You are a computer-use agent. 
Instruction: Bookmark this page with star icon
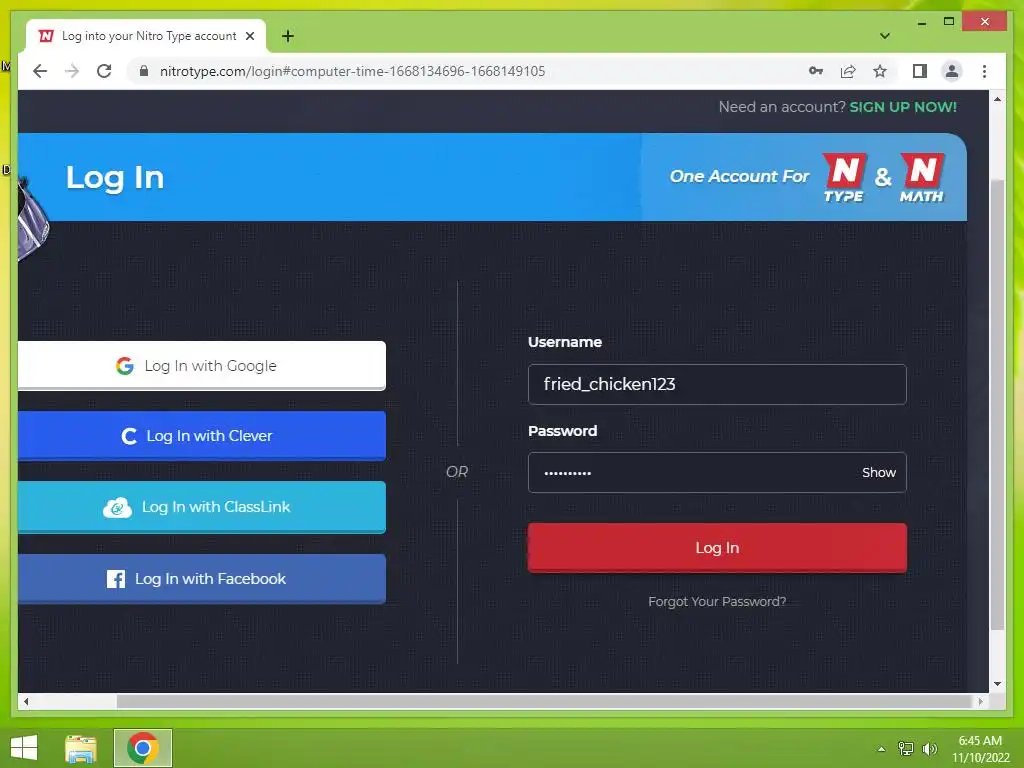pos(880,71)
